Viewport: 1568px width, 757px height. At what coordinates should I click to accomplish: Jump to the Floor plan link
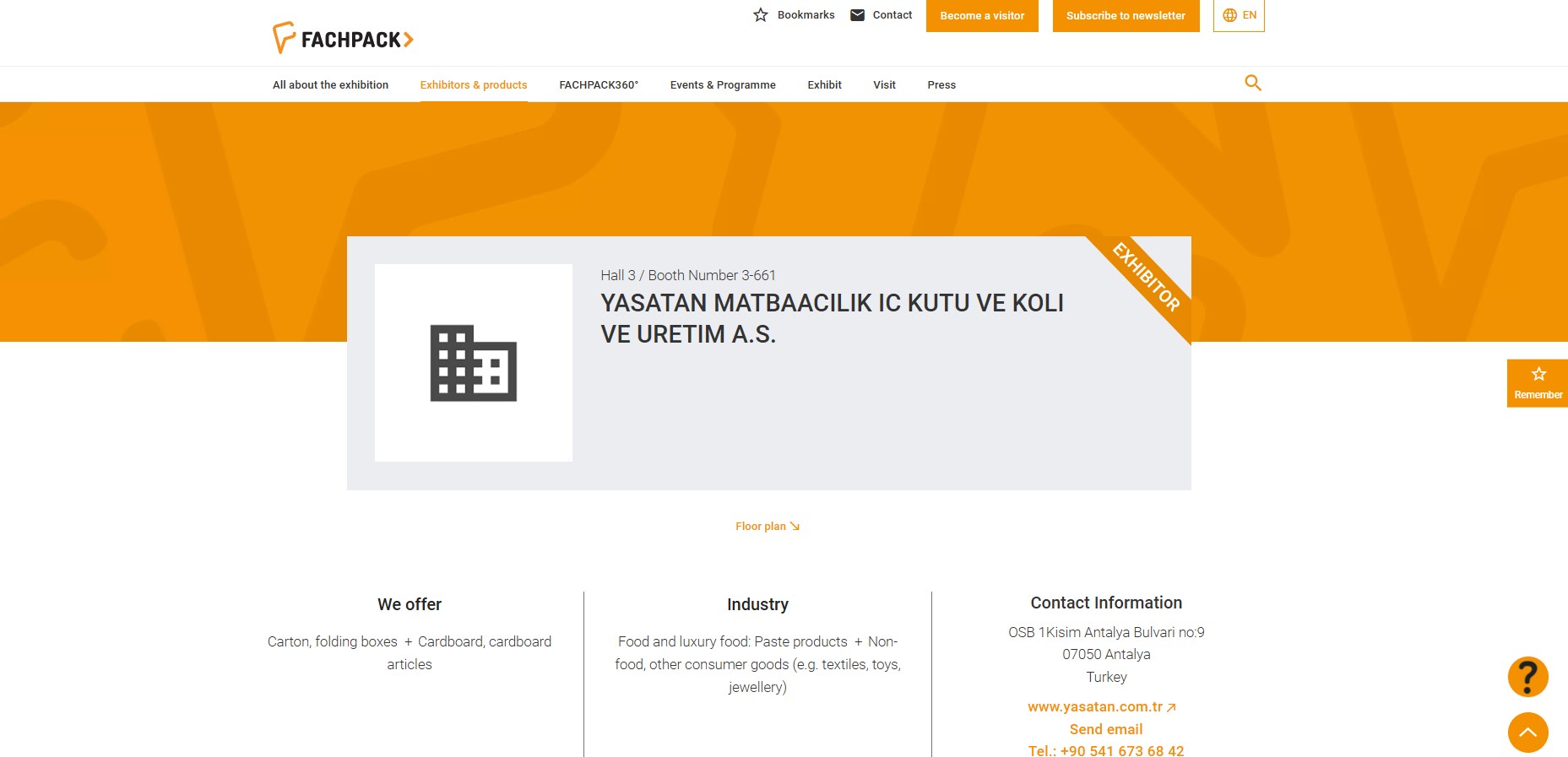tap(768, 527)
